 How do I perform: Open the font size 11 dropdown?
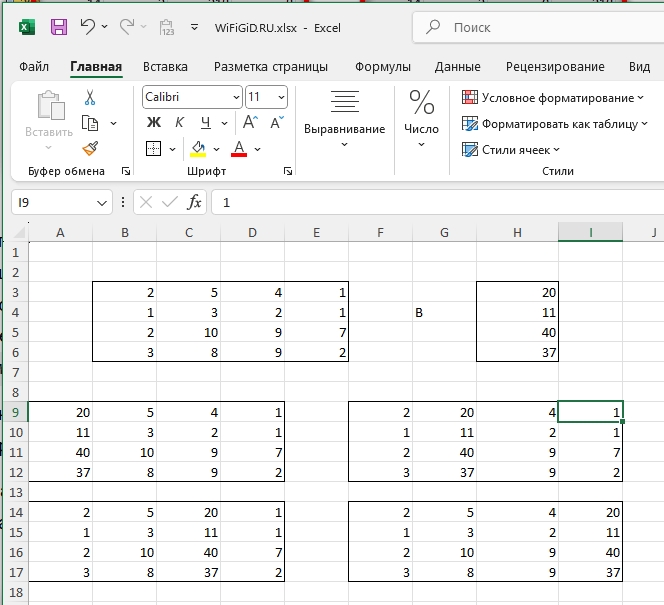click(281, 97)
